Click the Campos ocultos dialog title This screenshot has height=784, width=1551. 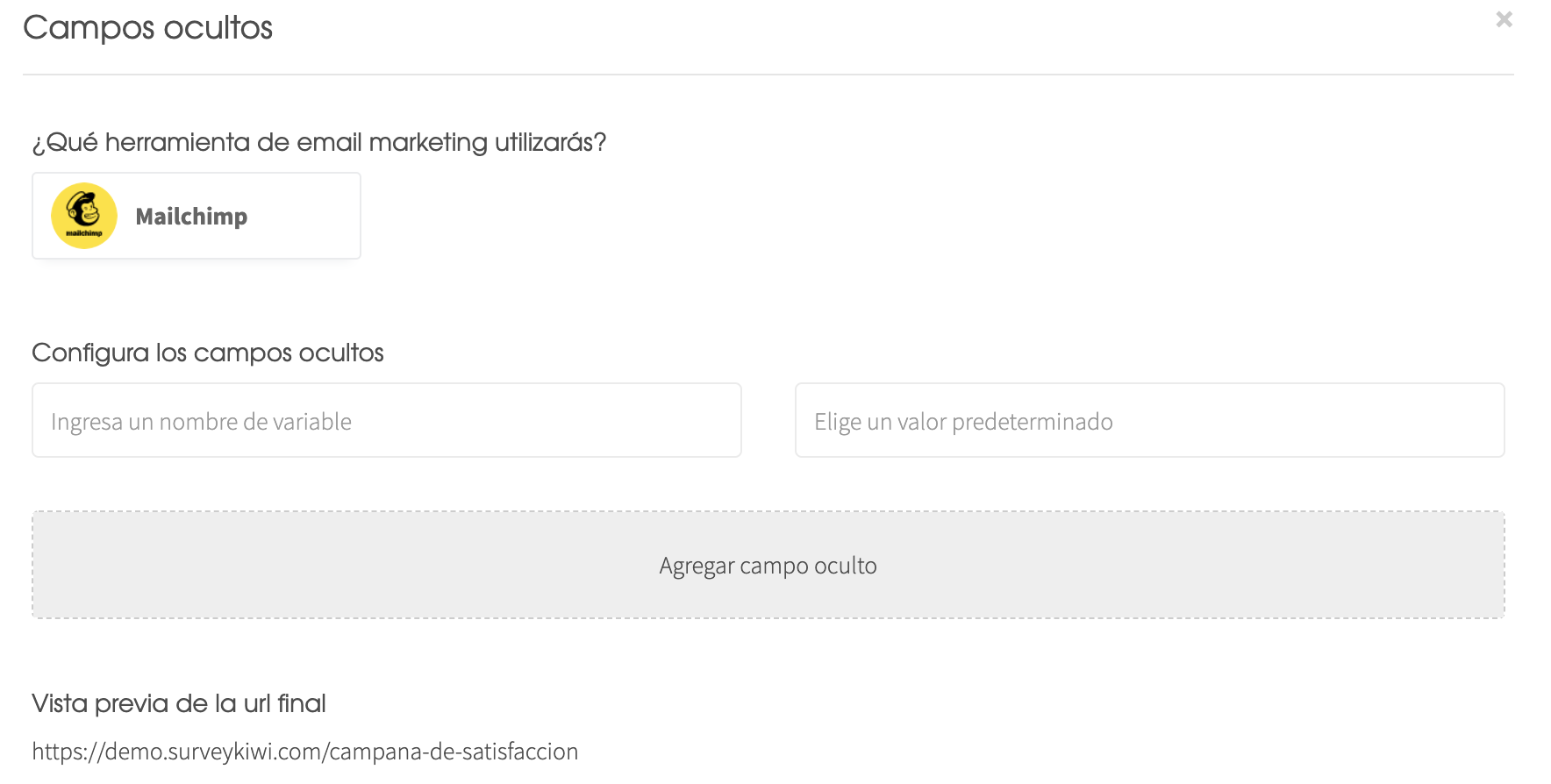[x=147, y=28]
